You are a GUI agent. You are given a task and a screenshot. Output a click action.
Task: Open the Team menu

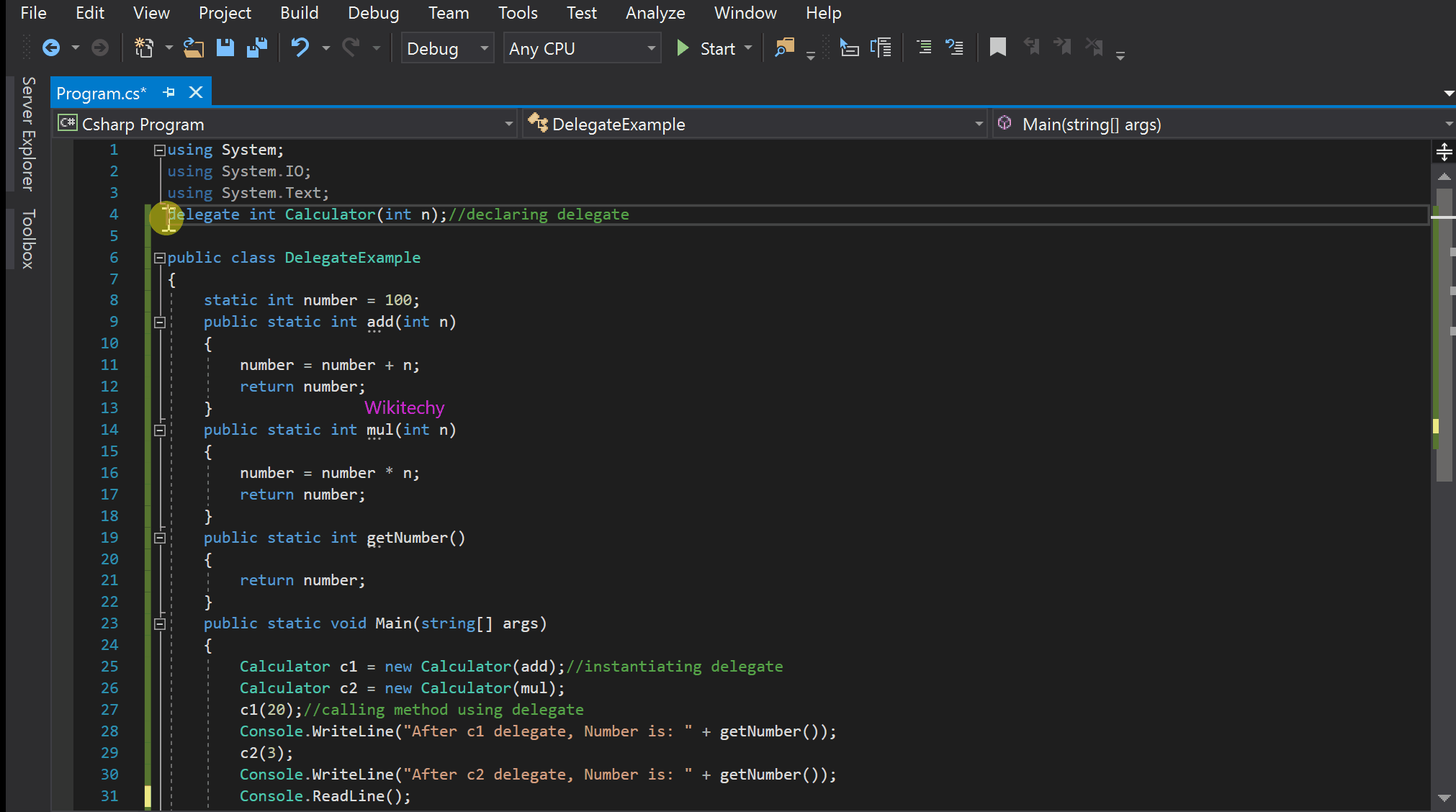[448, 13]
